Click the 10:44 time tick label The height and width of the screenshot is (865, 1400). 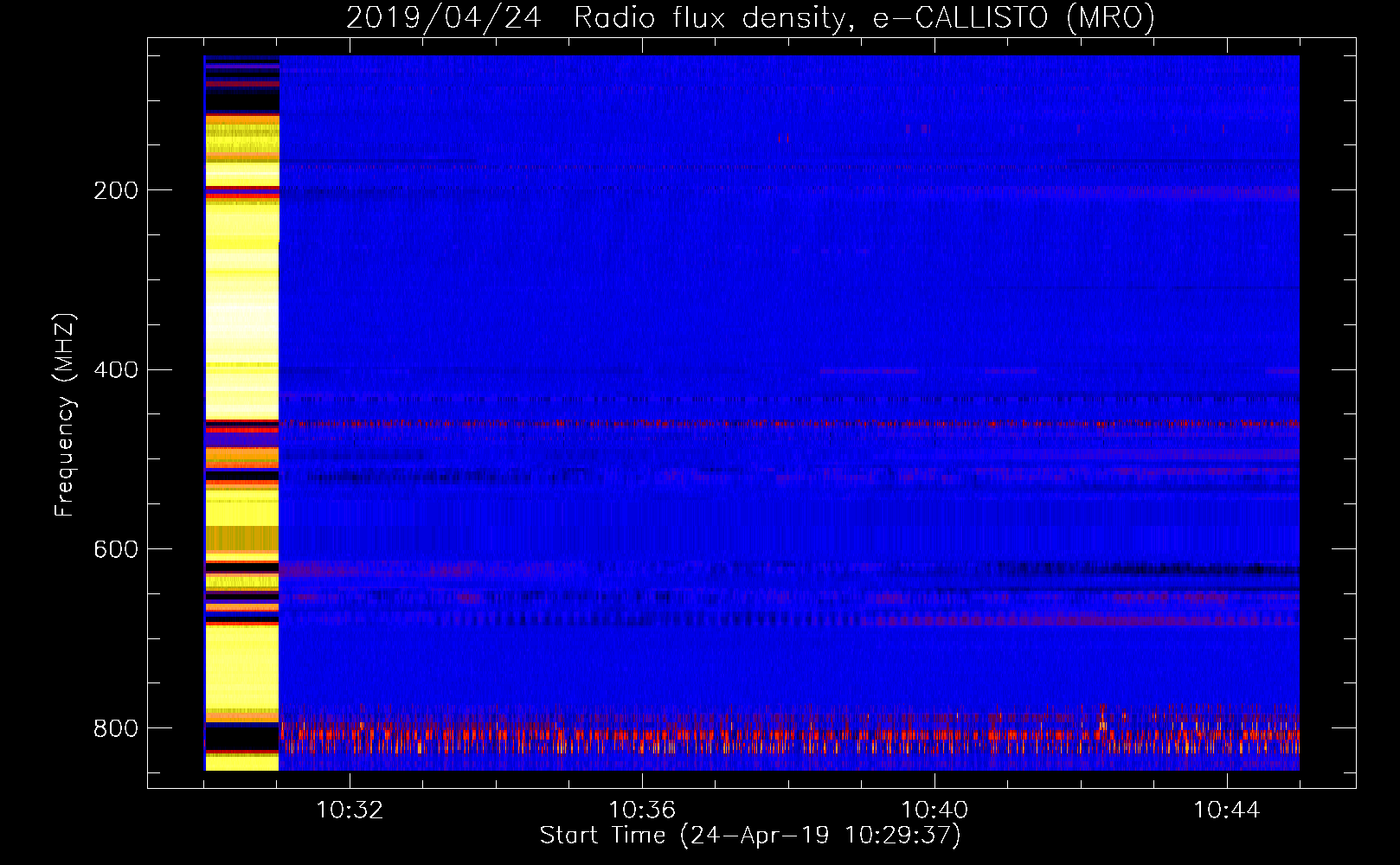pyautogui.click(x=1227, y=811)
